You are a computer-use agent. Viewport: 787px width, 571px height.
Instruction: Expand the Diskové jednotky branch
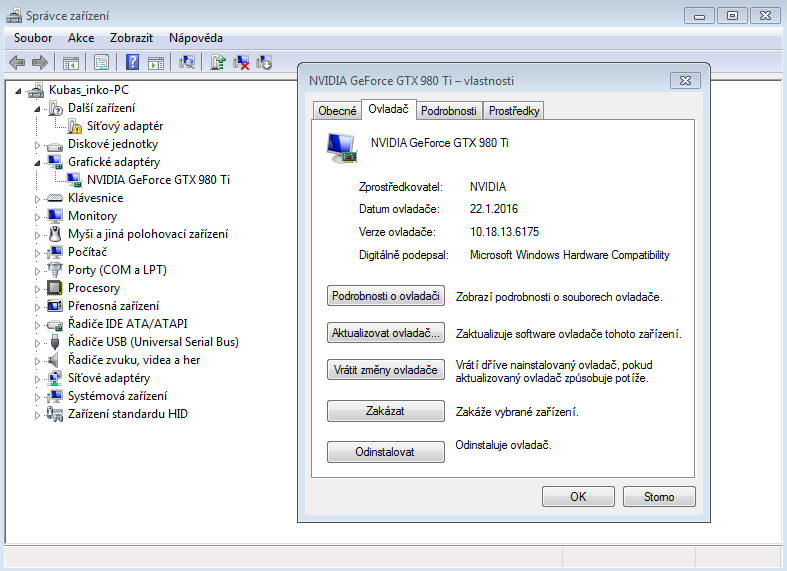click(37, 145)
